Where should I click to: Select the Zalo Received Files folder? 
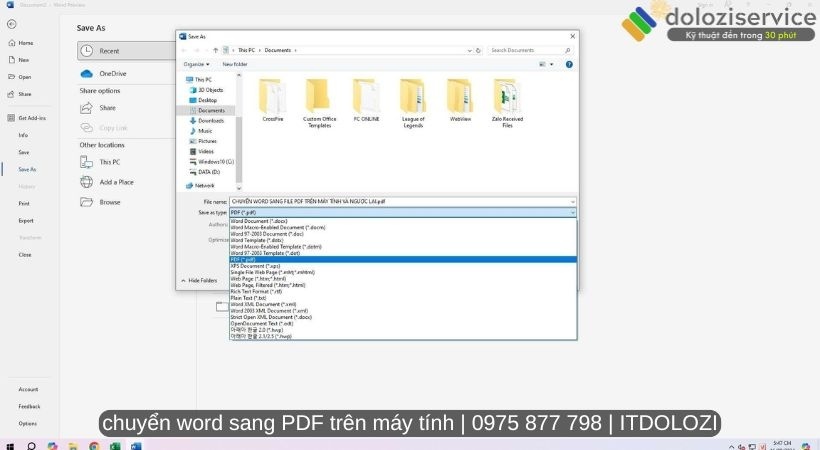coord(507,103)
